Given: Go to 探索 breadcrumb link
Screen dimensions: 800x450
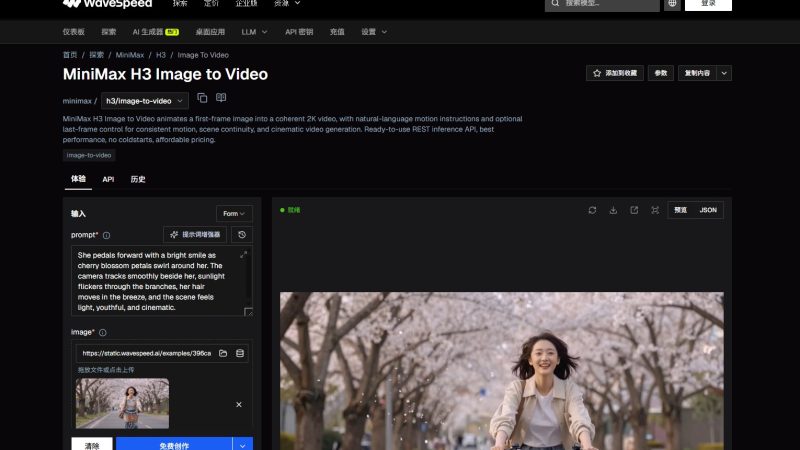Looking at the screenshot, I should (x=96, y=55).
